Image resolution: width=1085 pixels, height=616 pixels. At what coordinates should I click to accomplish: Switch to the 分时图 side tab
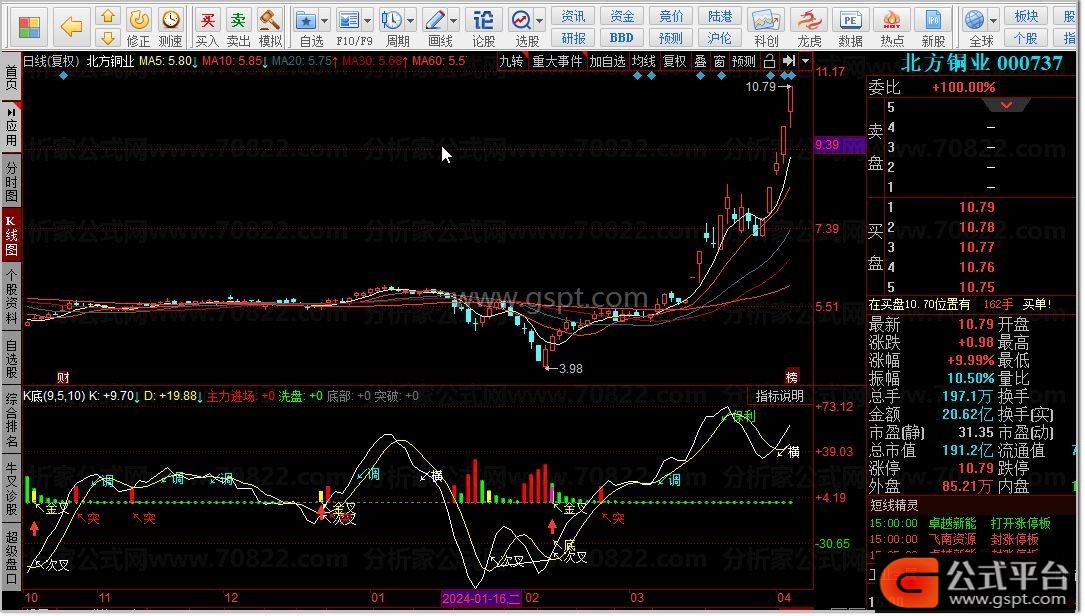pyautogui.click(x=11, y=181)
